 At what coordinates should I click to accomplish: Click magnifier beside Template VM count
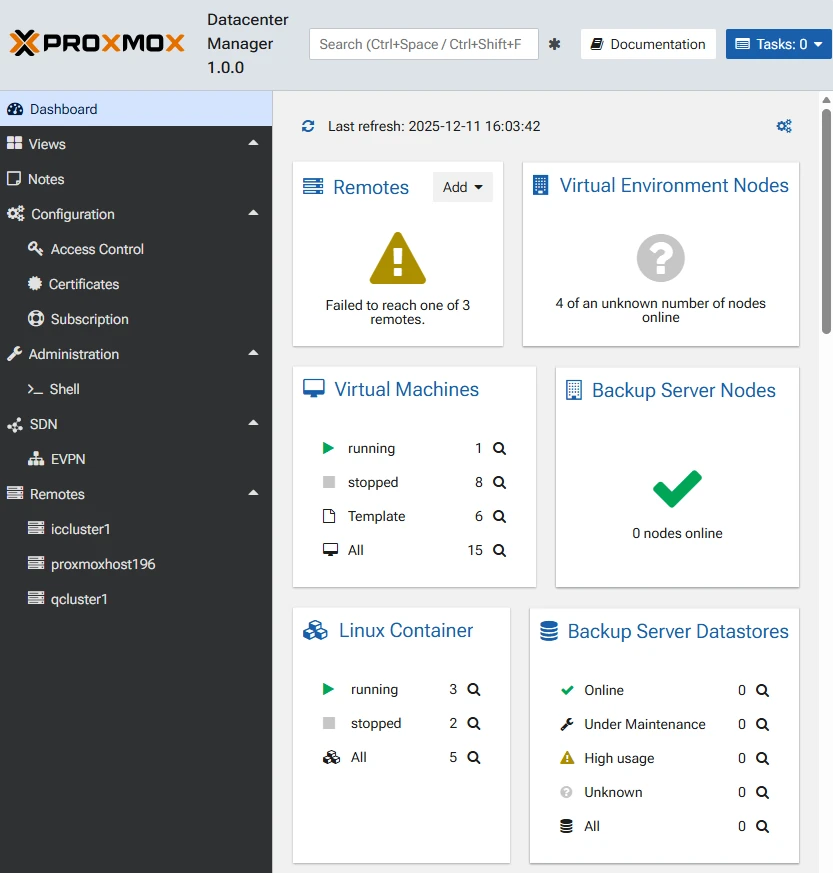click(499, 517)
